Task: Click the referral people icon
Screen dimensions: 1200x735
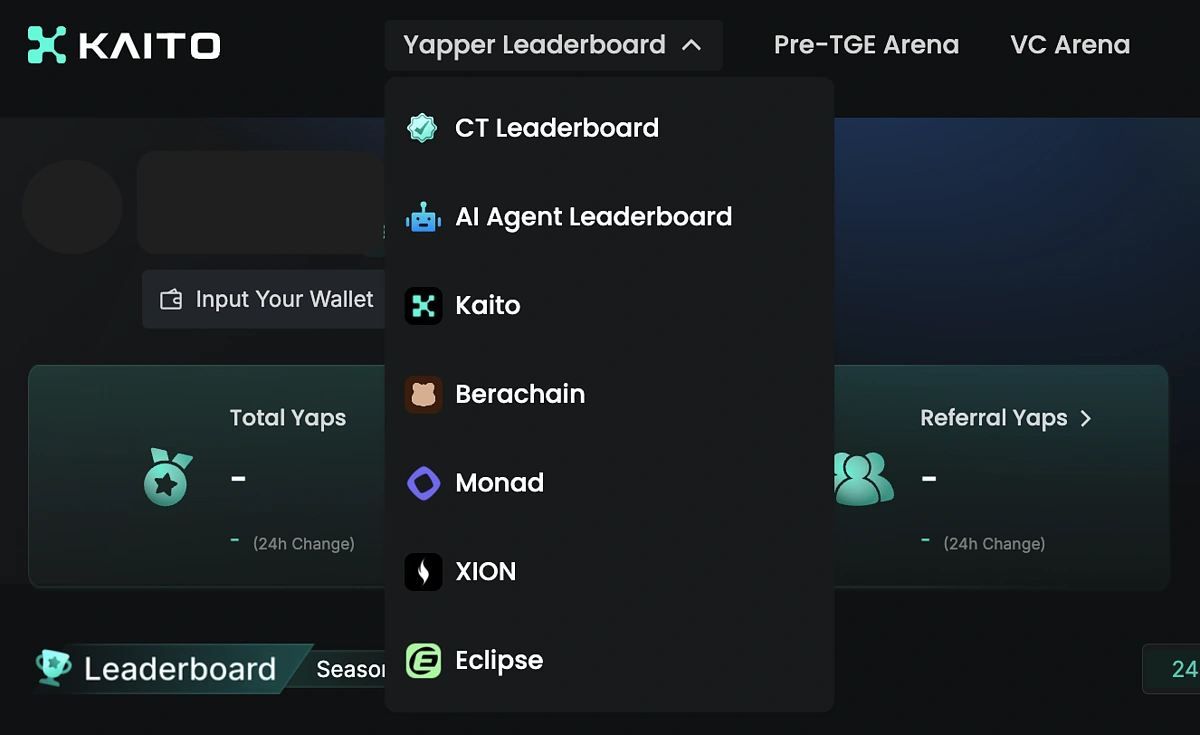Action: pos(862,476)
